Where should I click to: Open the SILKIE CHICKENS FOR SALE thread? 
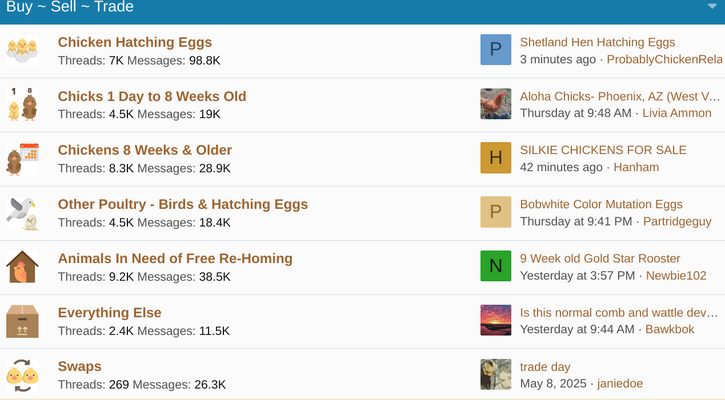(603, 150)
